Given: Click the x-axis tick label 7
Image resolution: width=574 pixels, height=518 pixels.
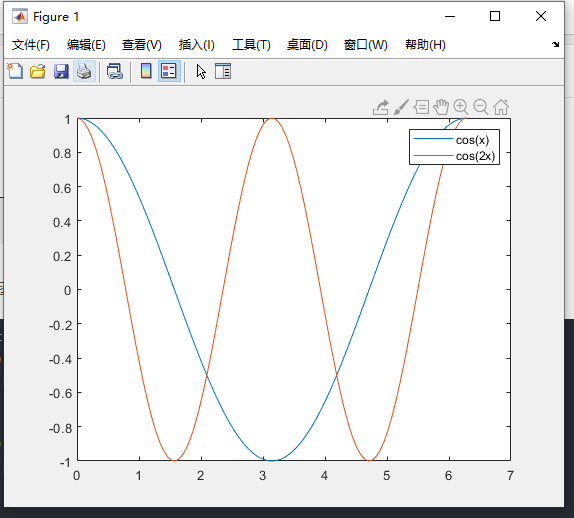Looking at the screenshot, I should tap(510, 476).
